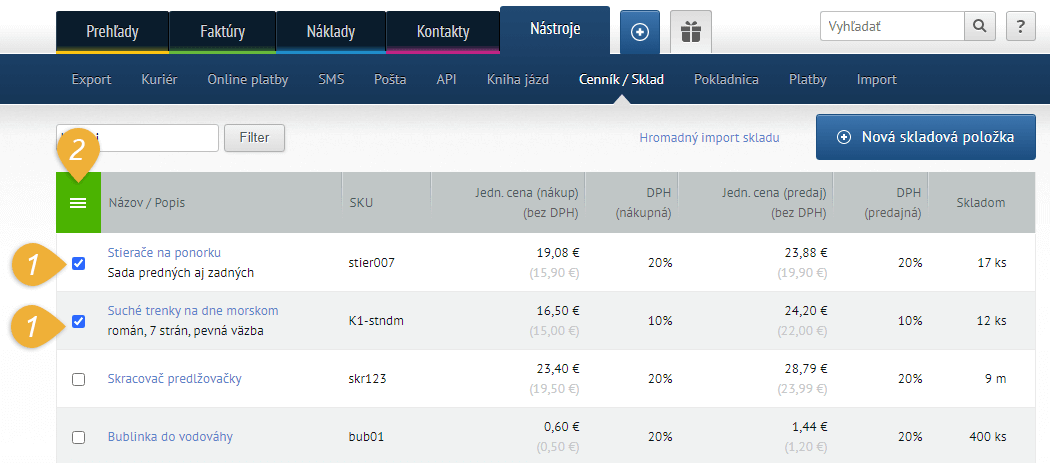Open the Stierače na ponorku item link

pyautogui.click(x=164, y=252)
